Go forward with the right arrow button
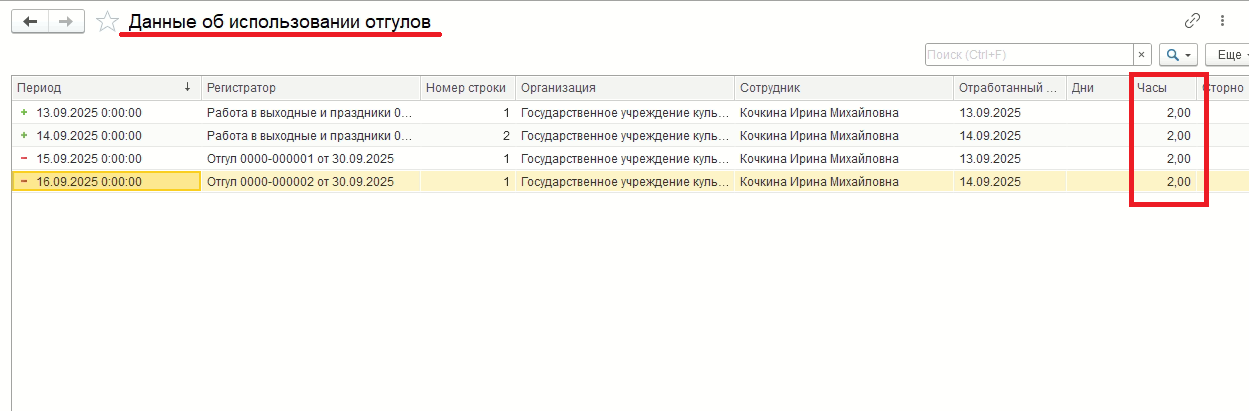This screenshot has width=1249, height=411. 66,21
